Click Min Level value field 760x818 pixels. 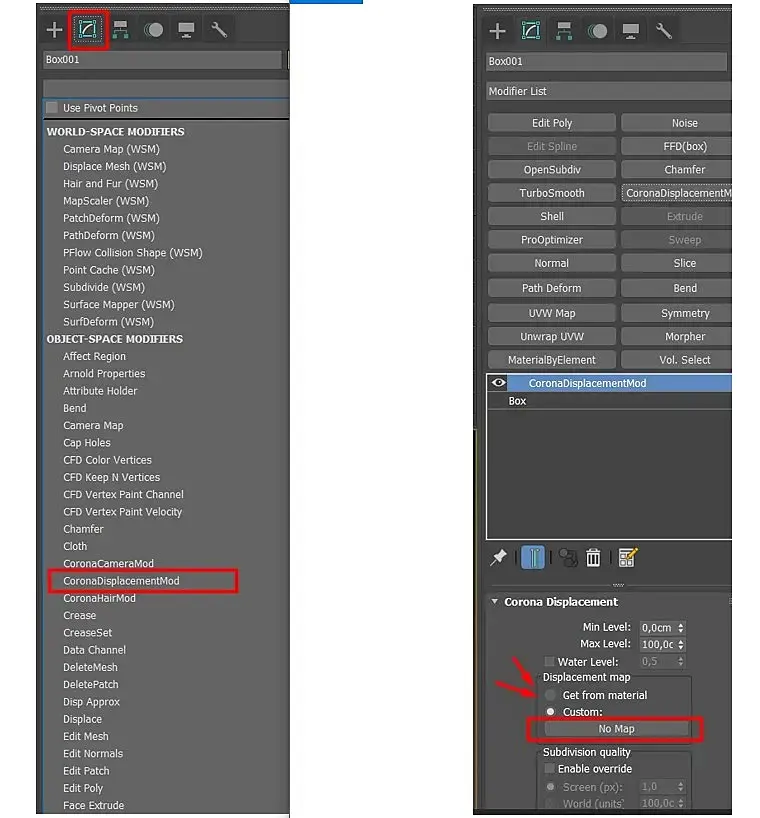[657, 628]
